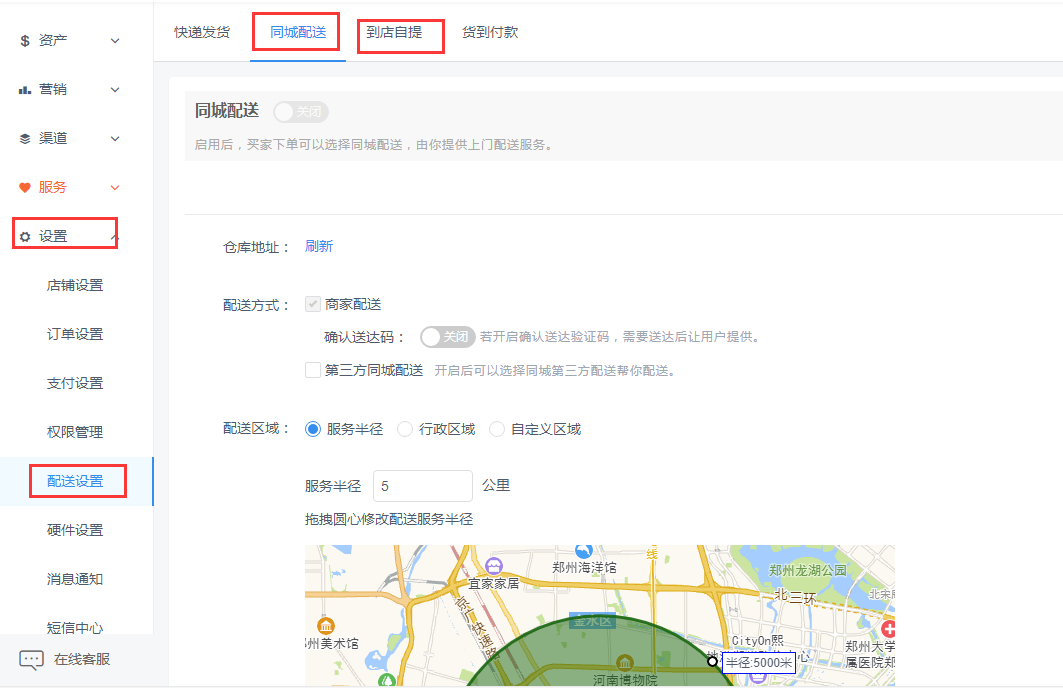1063x688 pixels.
Task: Click the 服务半径 kilometers input field
Action: coord(422,486)
